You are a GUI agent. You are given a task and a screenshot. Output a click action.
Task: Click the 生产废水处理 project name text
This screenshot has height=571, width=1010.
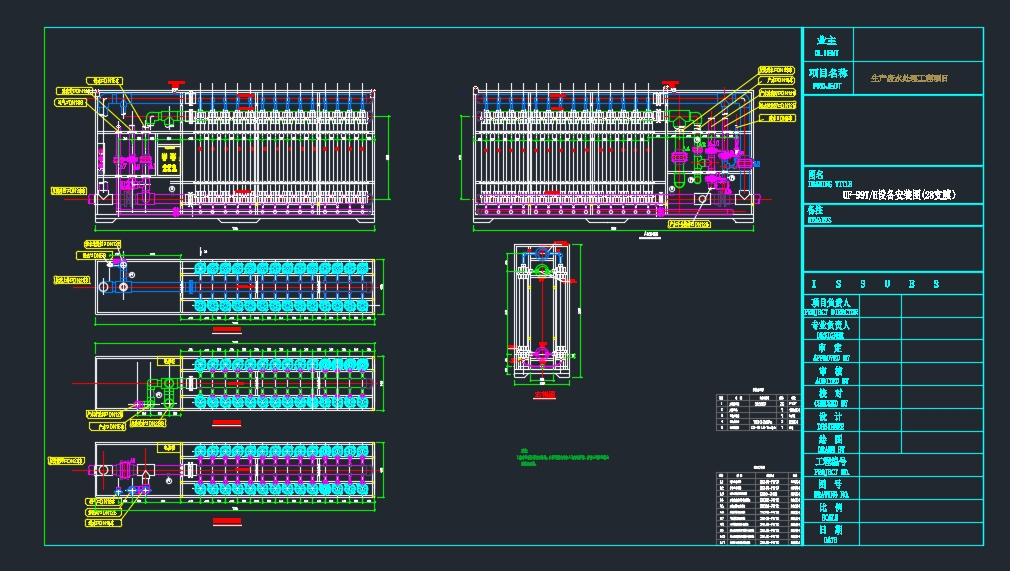coord(909,78)
